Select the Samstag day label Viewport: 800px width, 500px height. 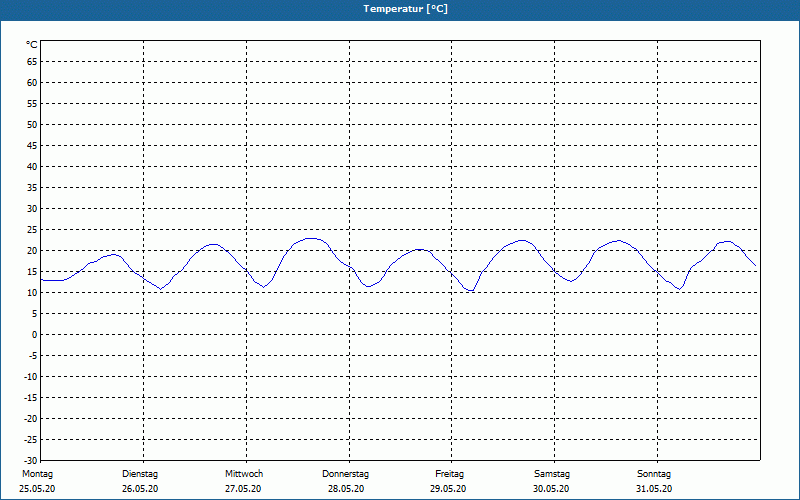[552, 473]
